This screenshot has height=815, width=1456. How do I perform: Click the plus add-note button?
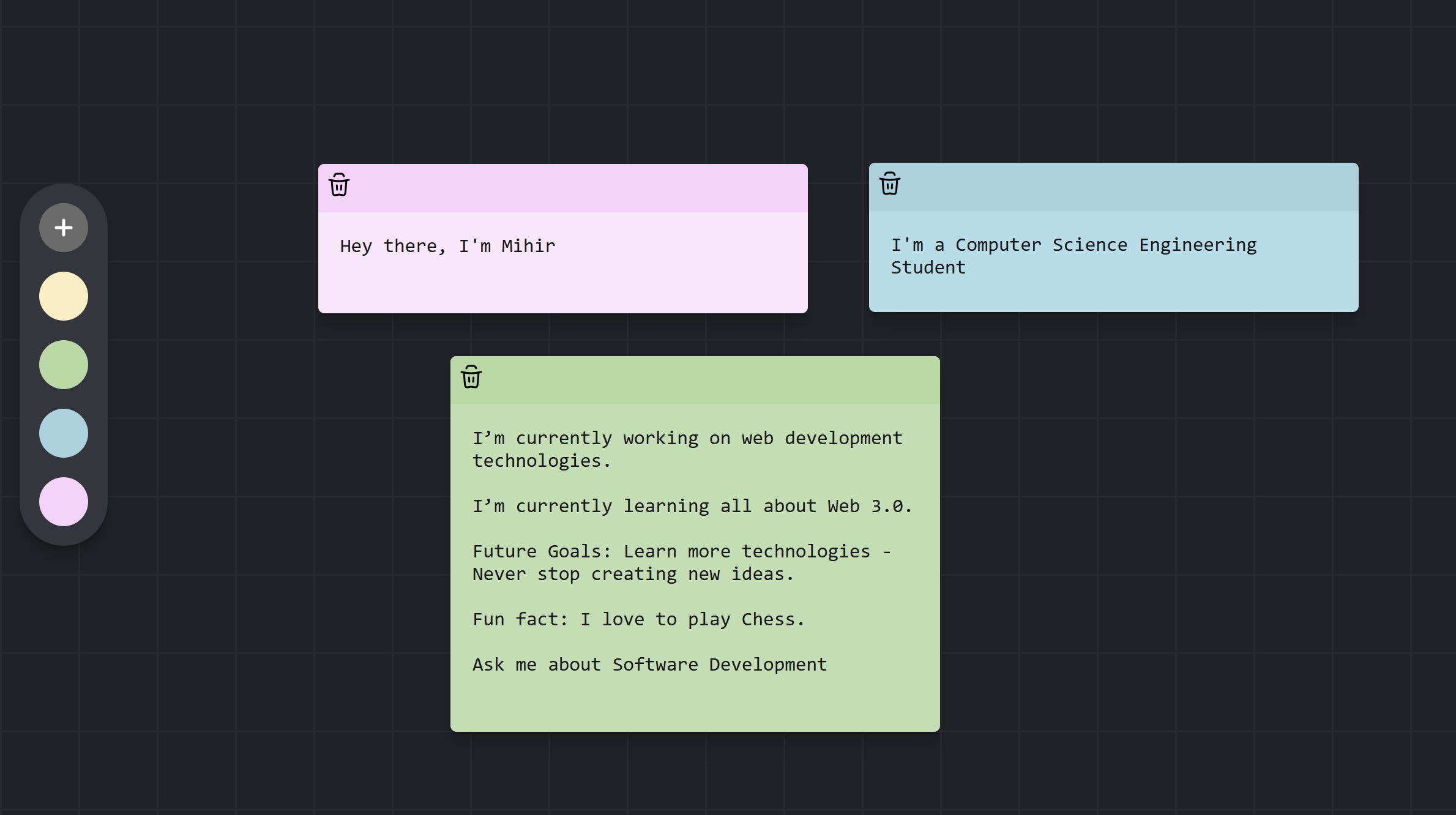coord(64,228)
